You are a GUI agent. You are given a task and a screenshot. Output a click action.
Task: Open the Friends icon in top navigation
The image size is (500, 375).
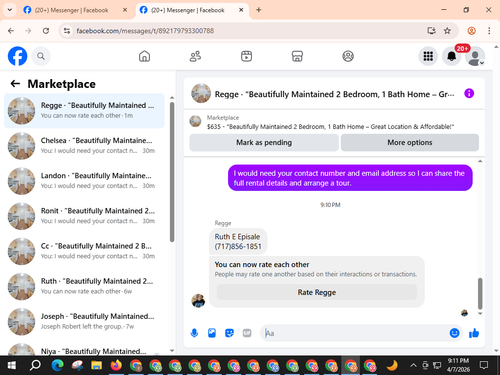tap(195, 56)
